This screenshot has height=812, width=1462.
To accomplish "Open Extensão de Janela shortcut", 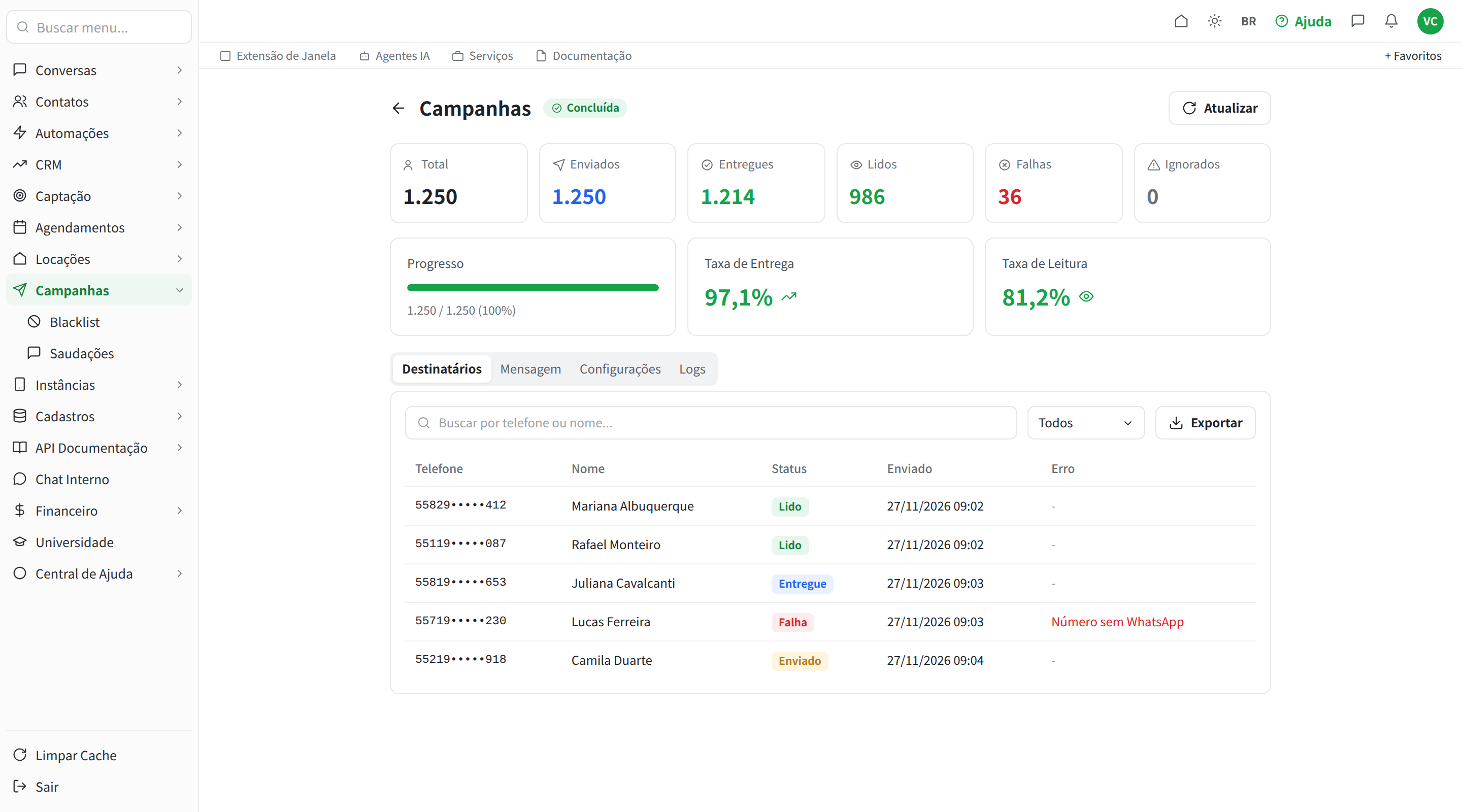I will click(x=278, y=56).
